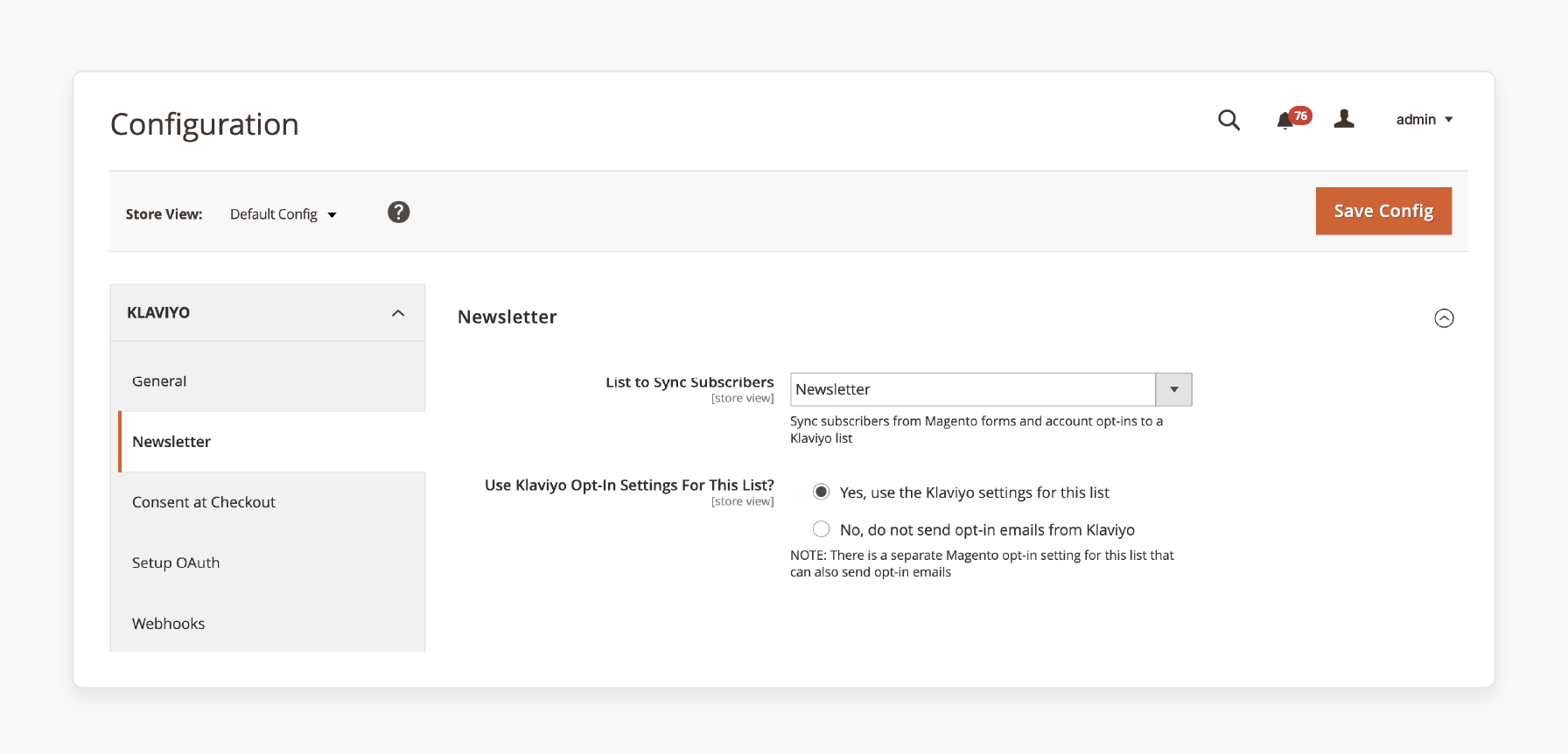Open the Store View Default Config dropdown

tap(283, 214)
